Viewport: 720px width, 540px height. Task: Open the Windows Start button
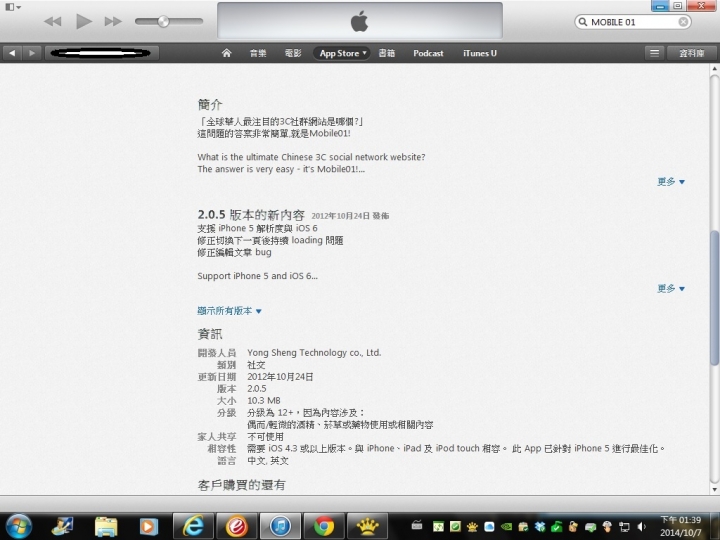pos(19,526)
